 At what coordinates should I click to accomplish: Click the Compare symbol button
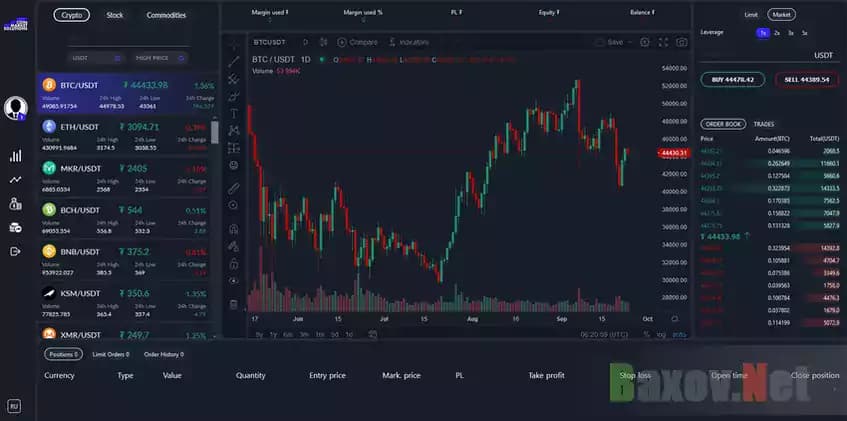(357, 42)
